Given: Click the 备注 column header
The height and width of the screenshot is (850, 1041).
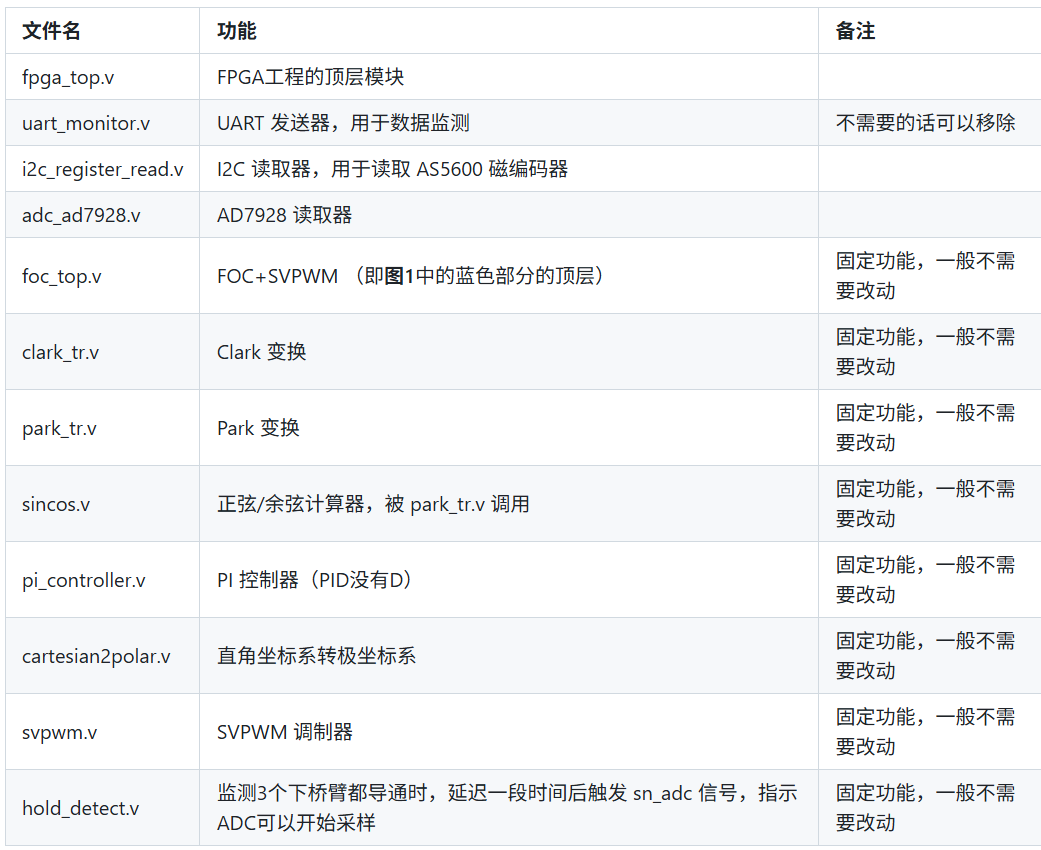Looking at the screenshot, I should point(853,31).
